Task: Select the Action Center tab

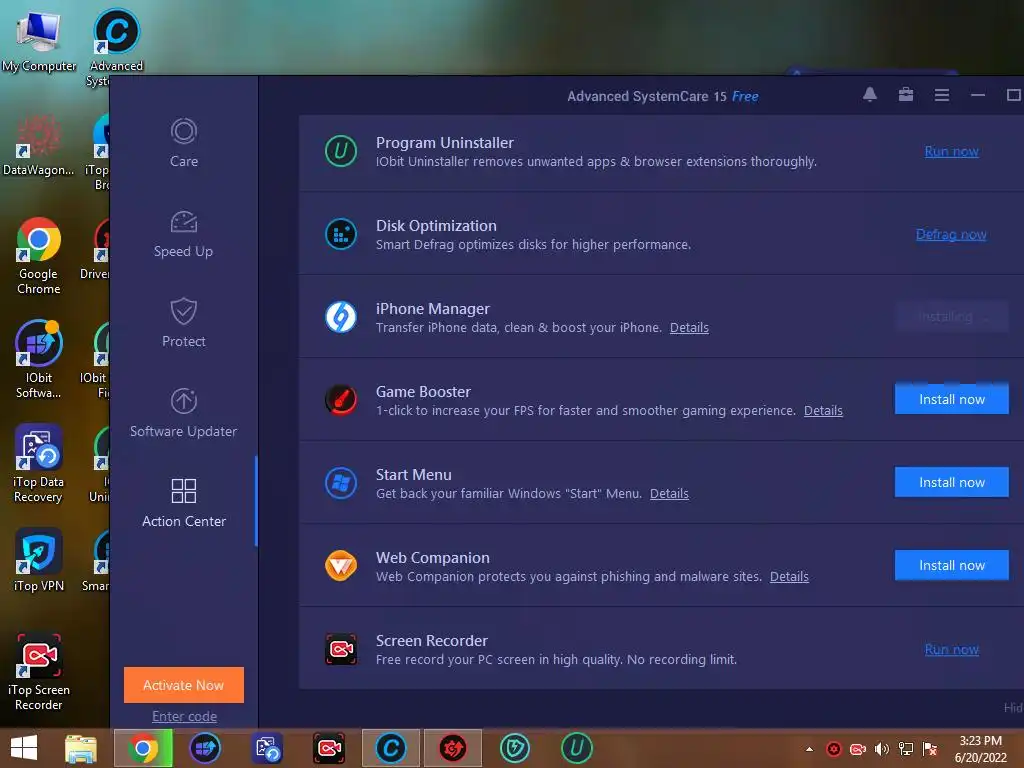Action: pyautogui.click(x=184, y=503)
